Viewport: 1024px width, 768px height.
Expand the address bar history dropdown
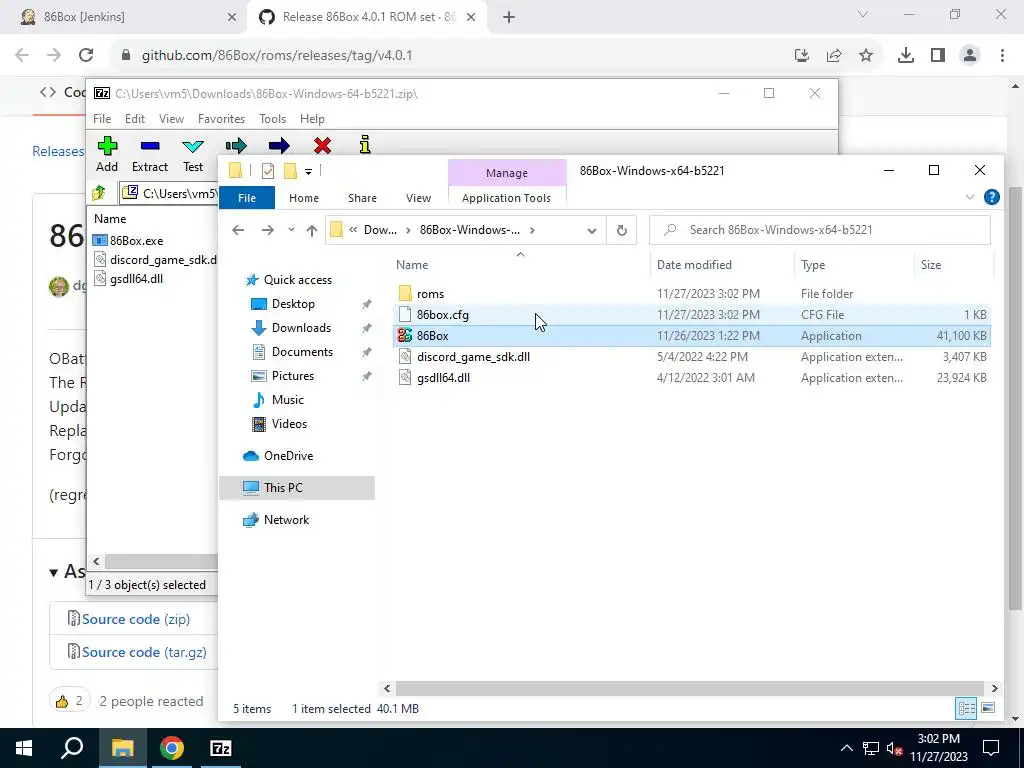pos(592,230)
